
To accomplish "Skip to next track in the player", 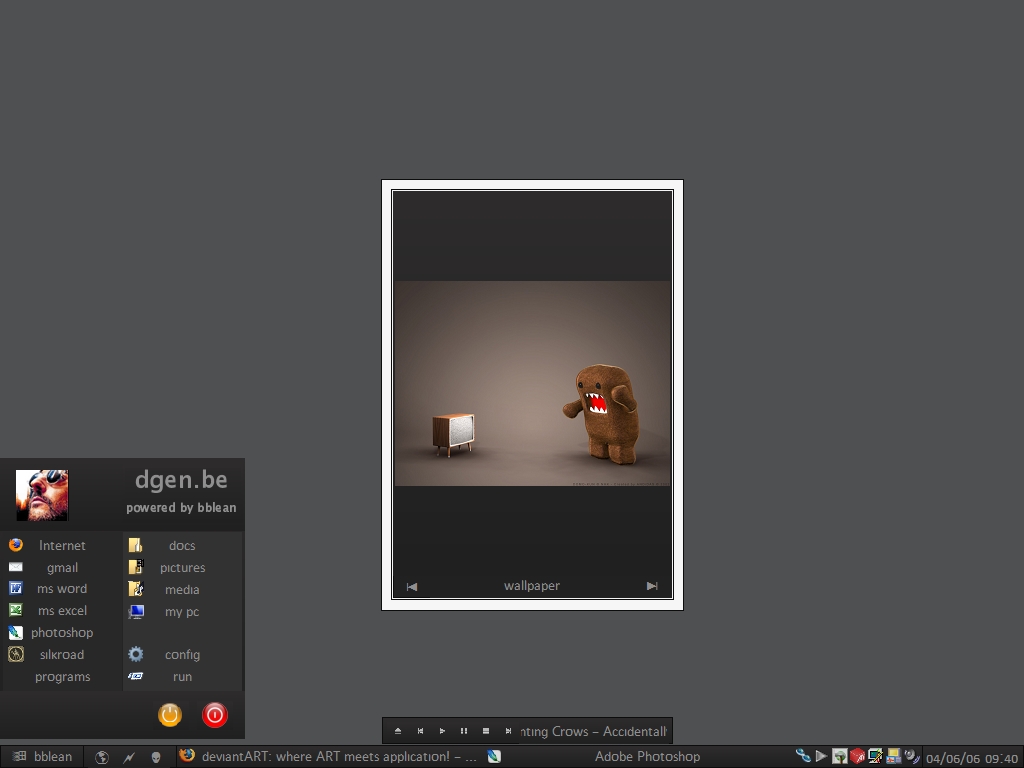I will point(508,731).
